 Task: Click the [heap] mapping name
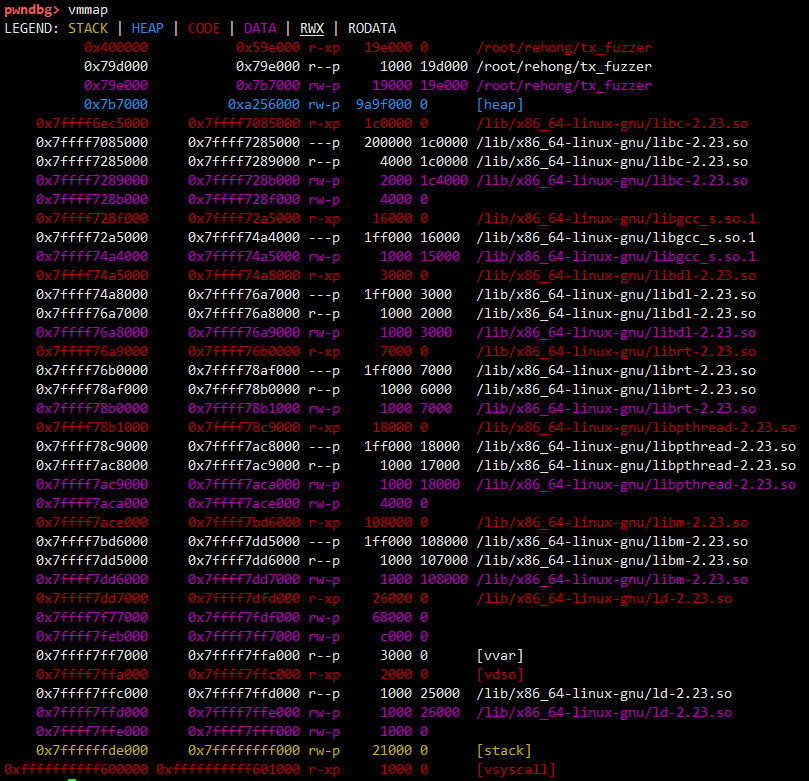pyautogui.click(x=500, y=105)
